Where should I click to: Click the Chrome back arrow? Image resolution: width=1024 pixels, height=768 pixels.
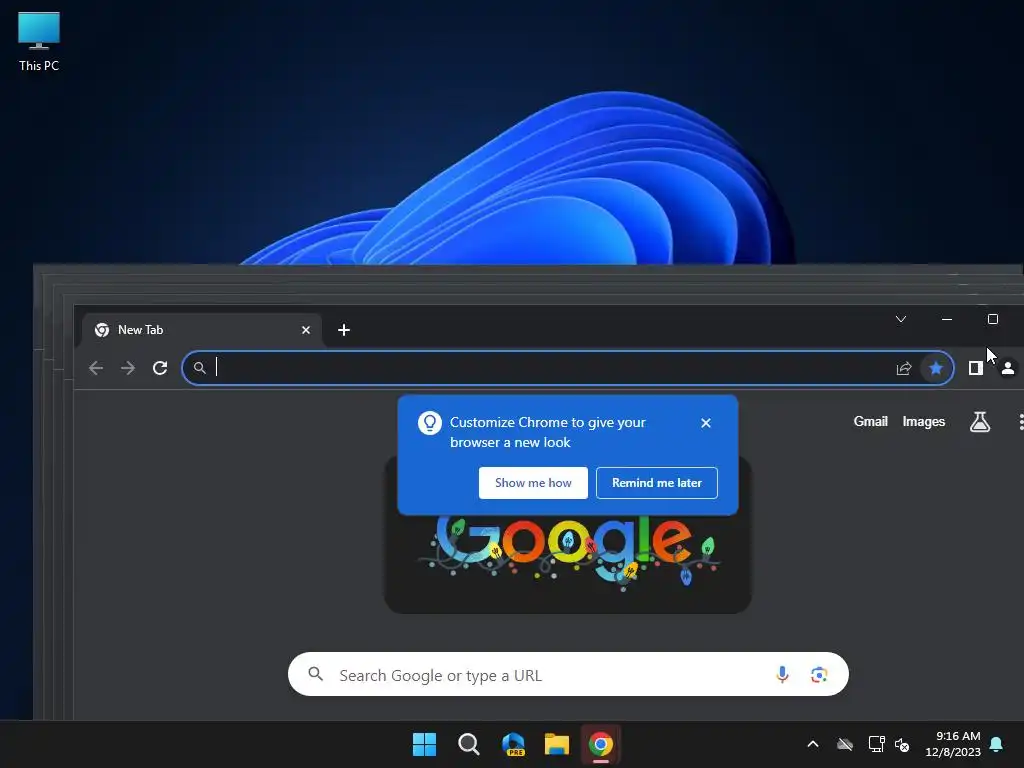pos(96,368)
